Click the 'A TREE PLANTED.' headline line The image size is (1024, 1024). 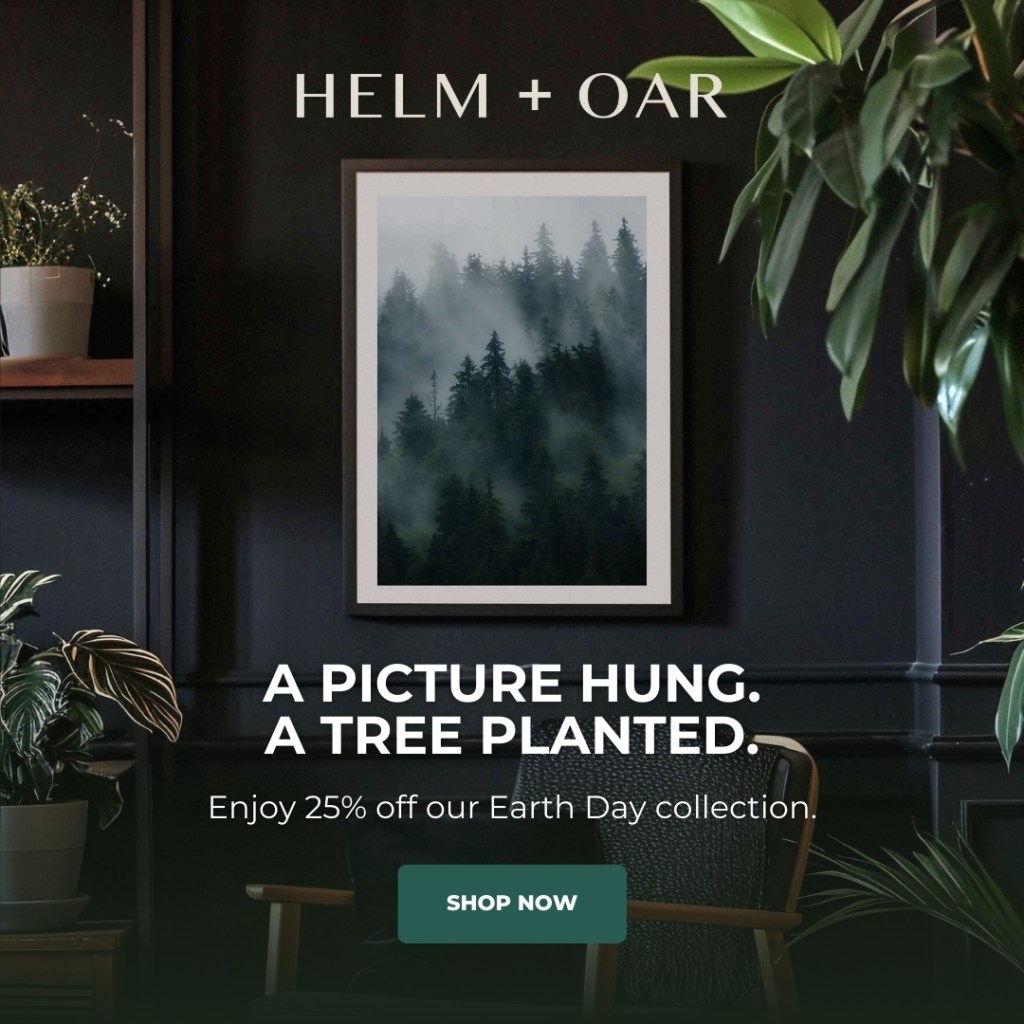511,736
